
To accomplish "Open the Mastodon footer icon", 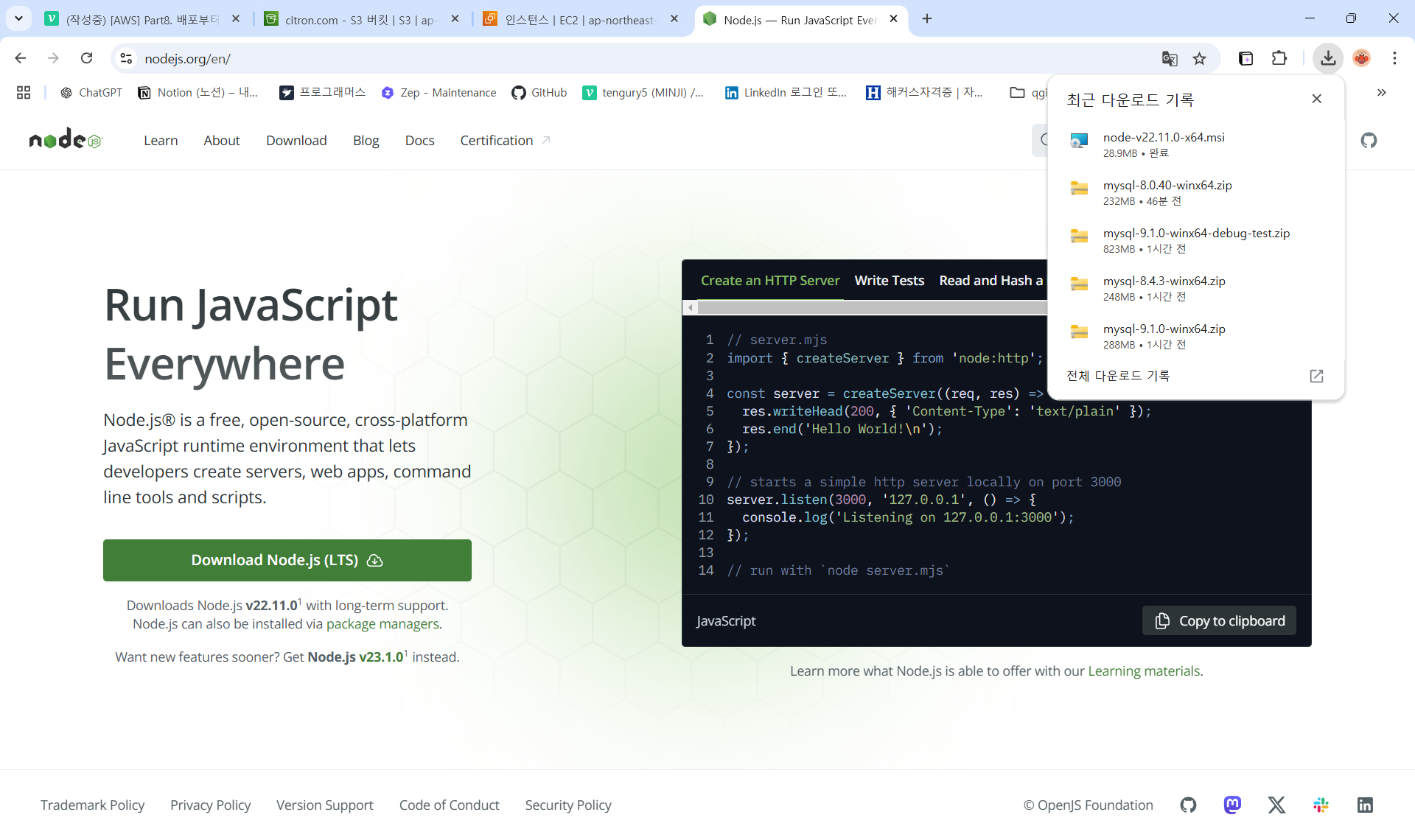I will [x=1232, y=805].
